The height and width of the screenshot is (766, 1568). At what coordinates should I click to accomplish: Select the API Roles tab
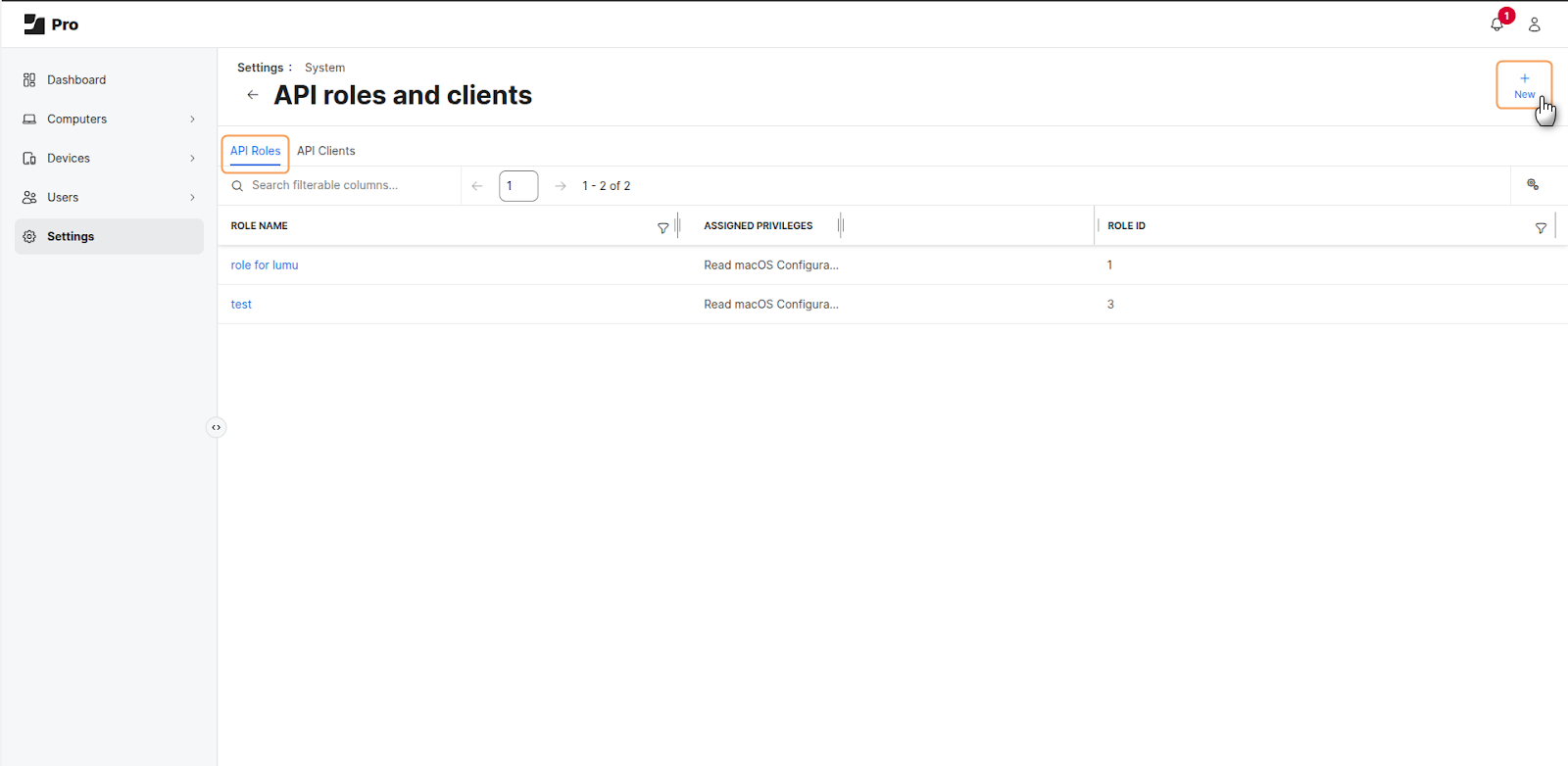coord(255,151)
